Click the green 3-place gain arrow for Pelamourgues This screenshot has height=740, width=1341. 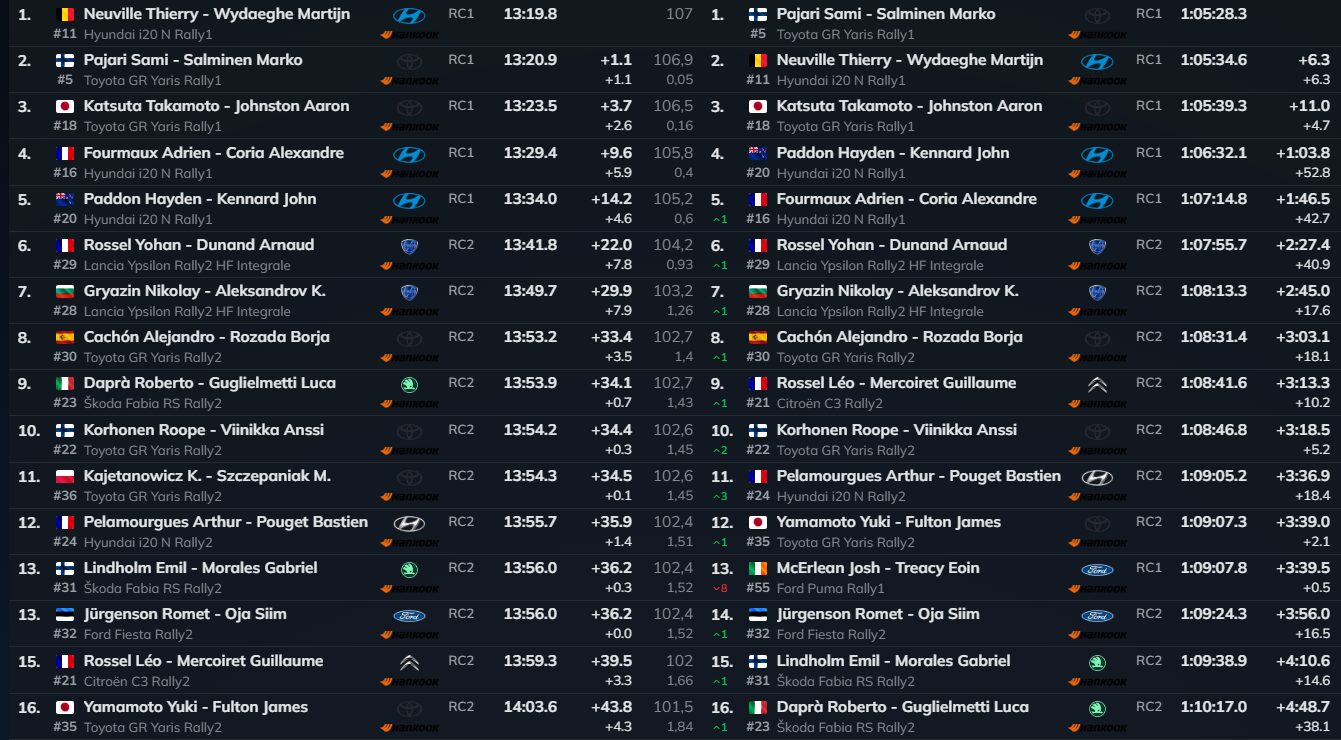[x=722, y=496]
